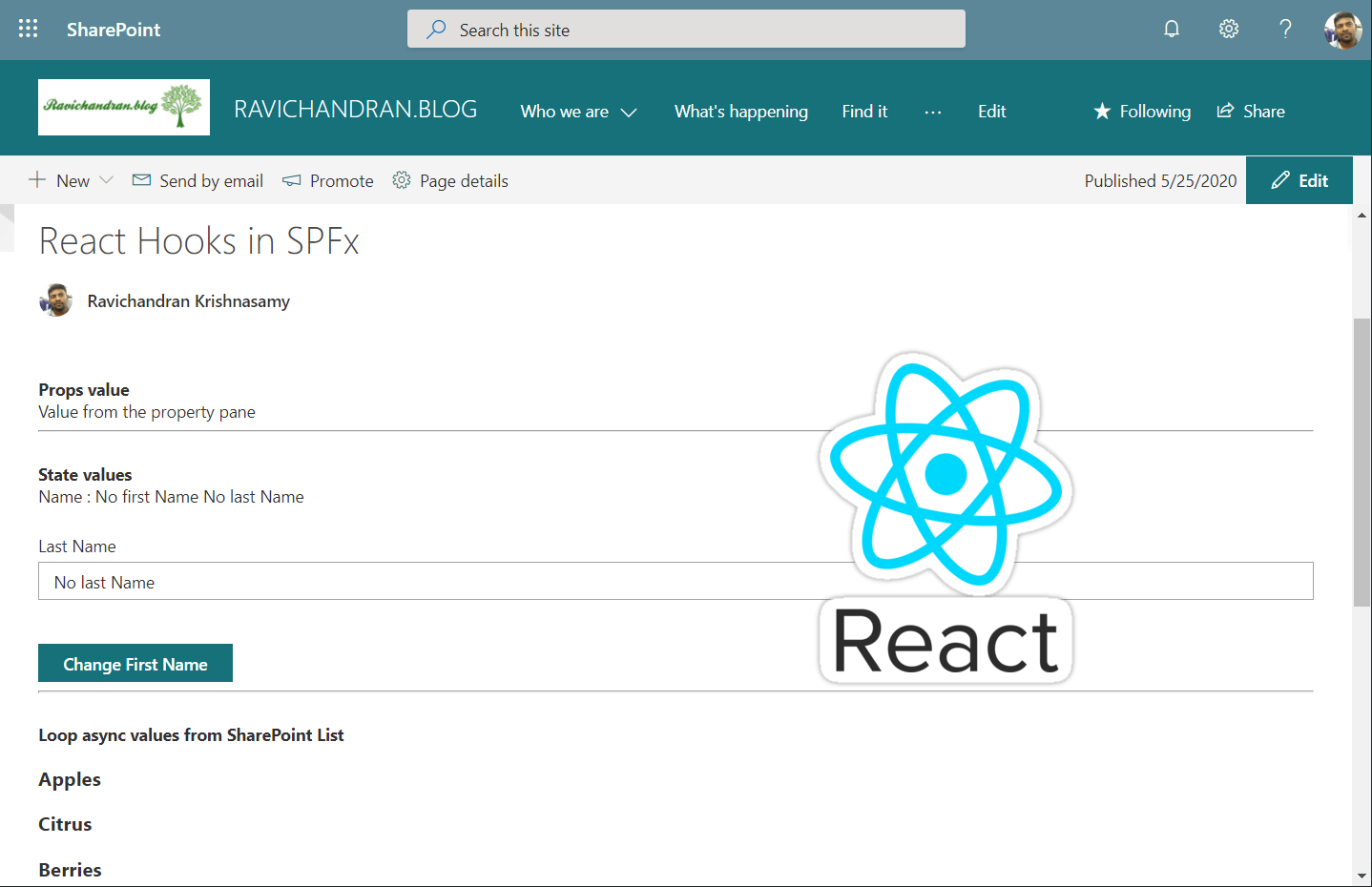
Task: Open the Find it nav item
Action: point(864,112)
